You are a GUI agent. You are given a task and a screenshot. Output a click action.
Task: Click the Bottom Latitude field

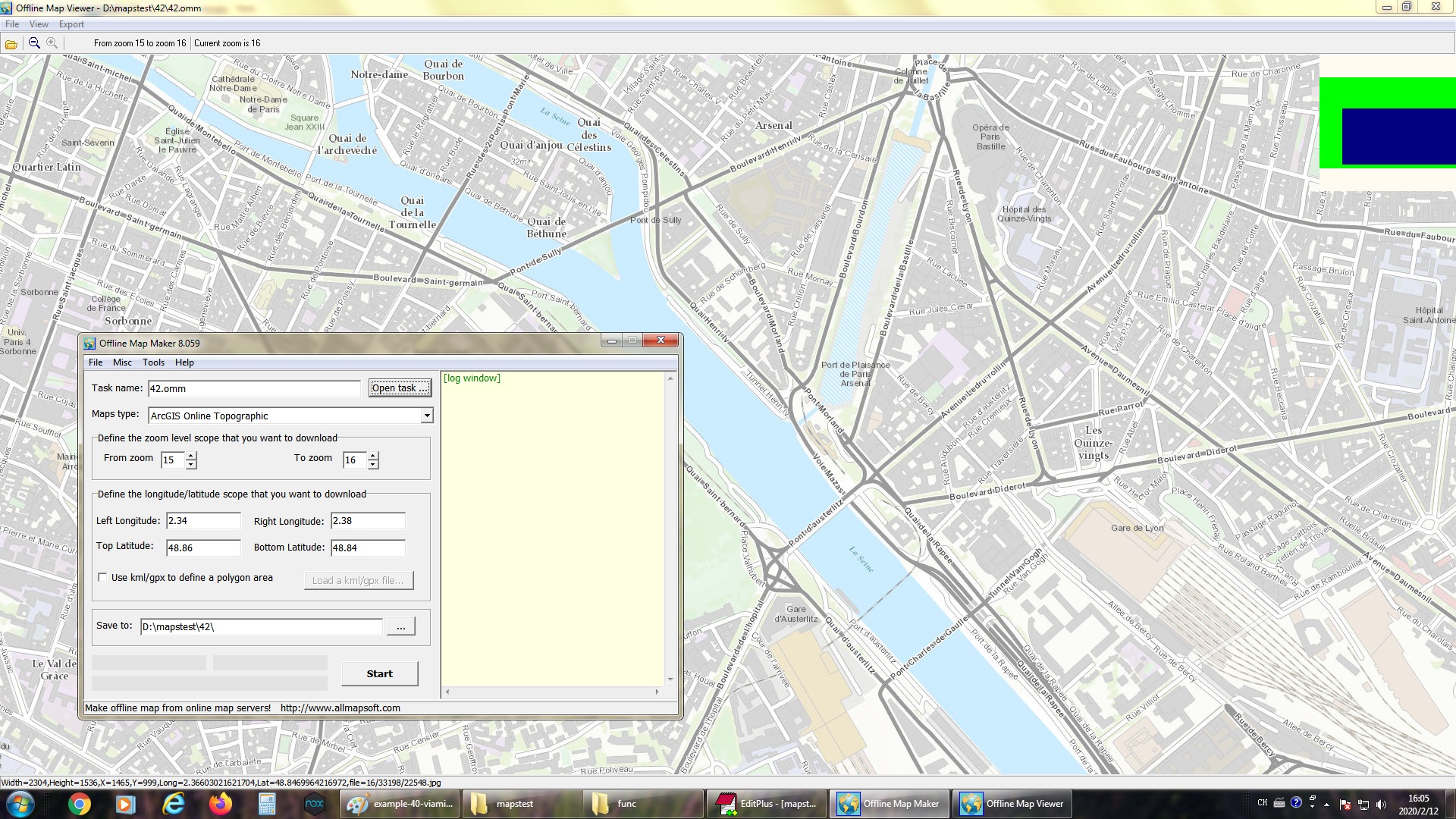[x=368, y=548]
